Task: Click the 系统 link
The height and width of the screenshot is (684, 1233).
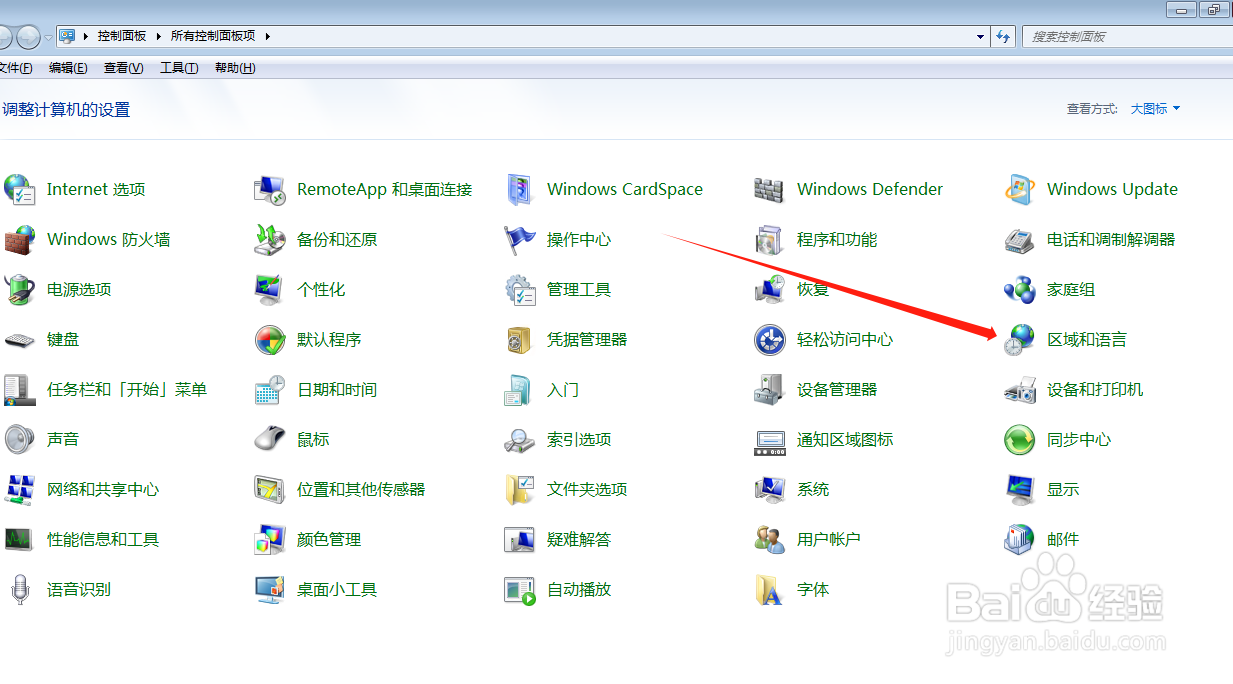Action: [x=813, y=490]
